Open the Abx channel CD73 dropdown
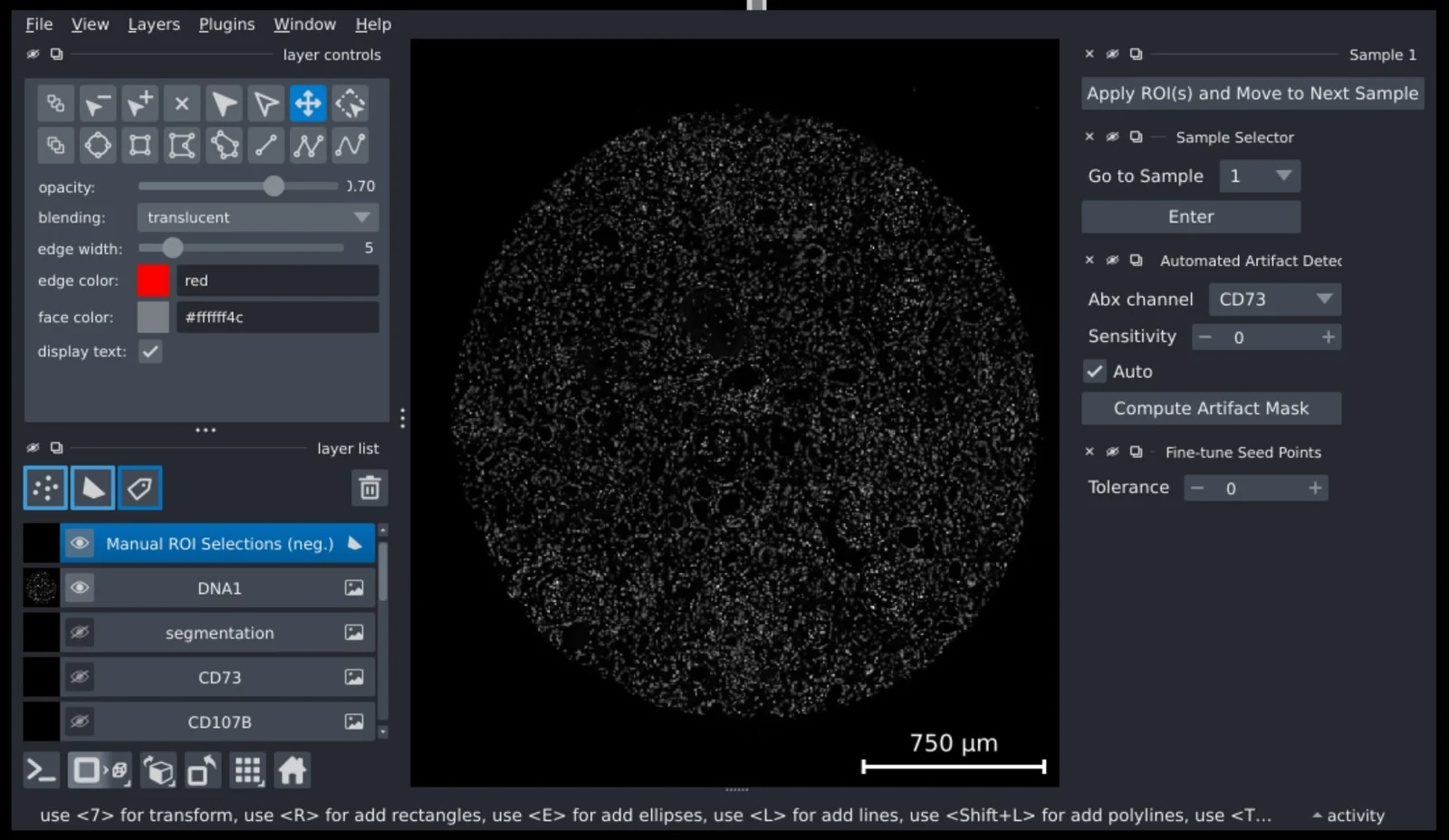Image resolution: width=1449 pixels, height=840 pixels. pos(1275,299)
